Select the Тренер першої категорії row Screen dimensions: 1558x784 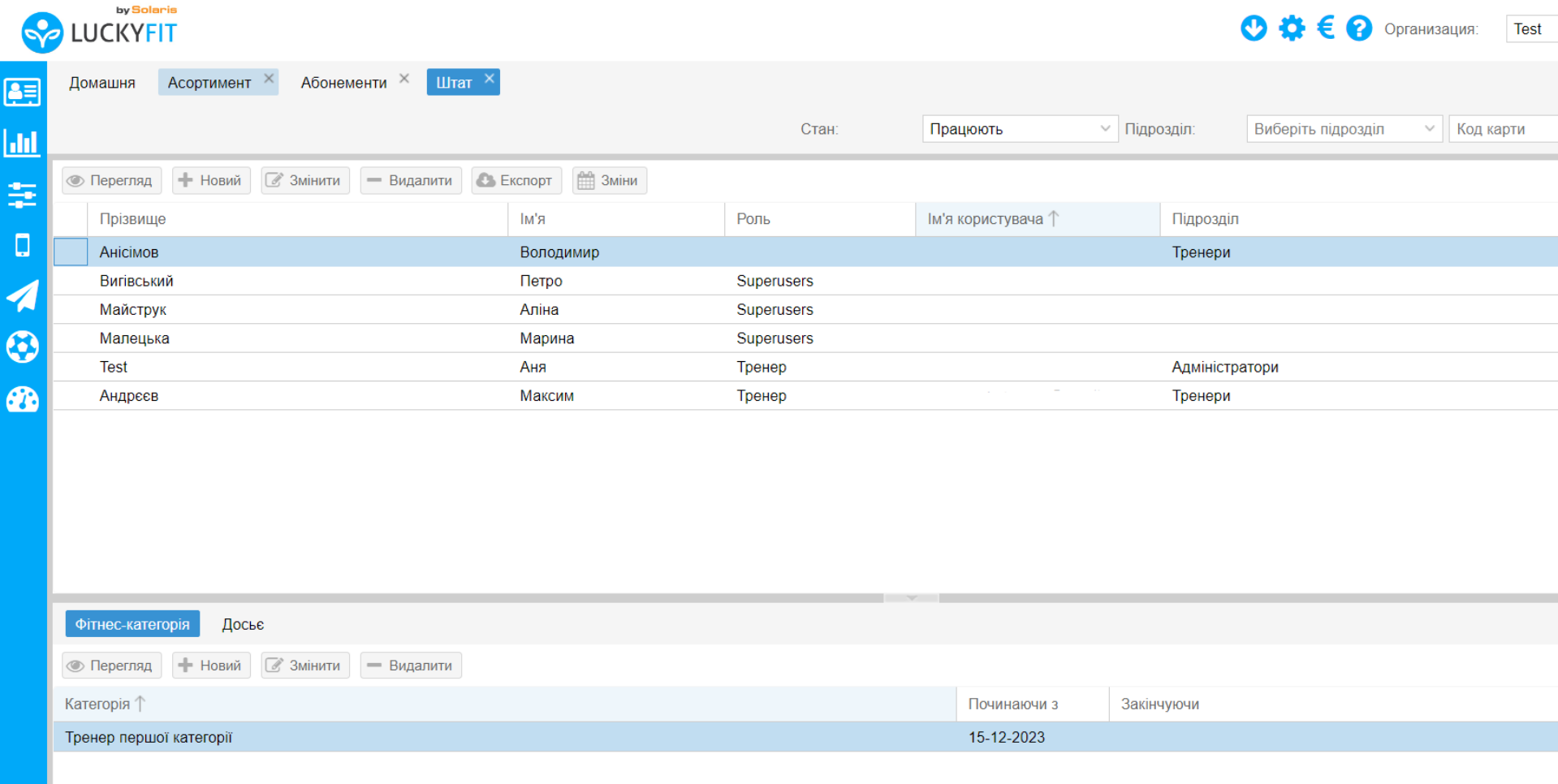805,737
